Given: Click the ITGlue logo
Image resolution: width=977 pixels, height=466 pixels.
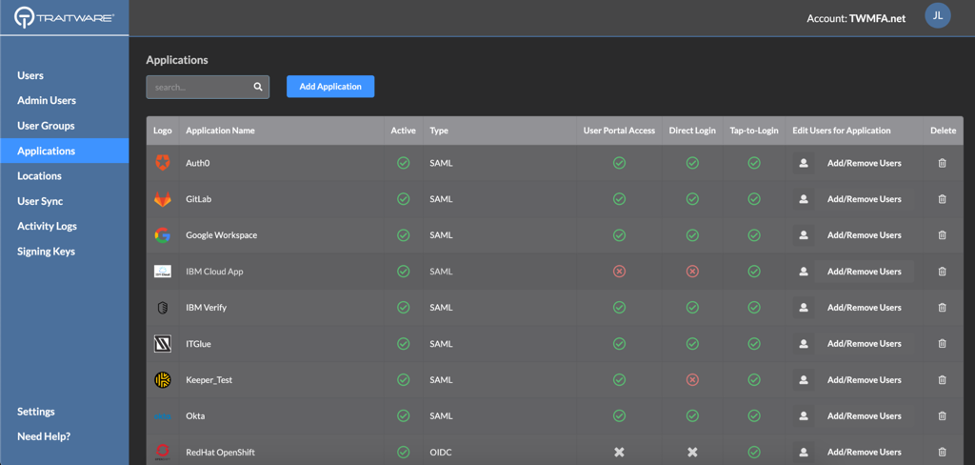Looking at the screenshot, I should (x=163, y=344).
